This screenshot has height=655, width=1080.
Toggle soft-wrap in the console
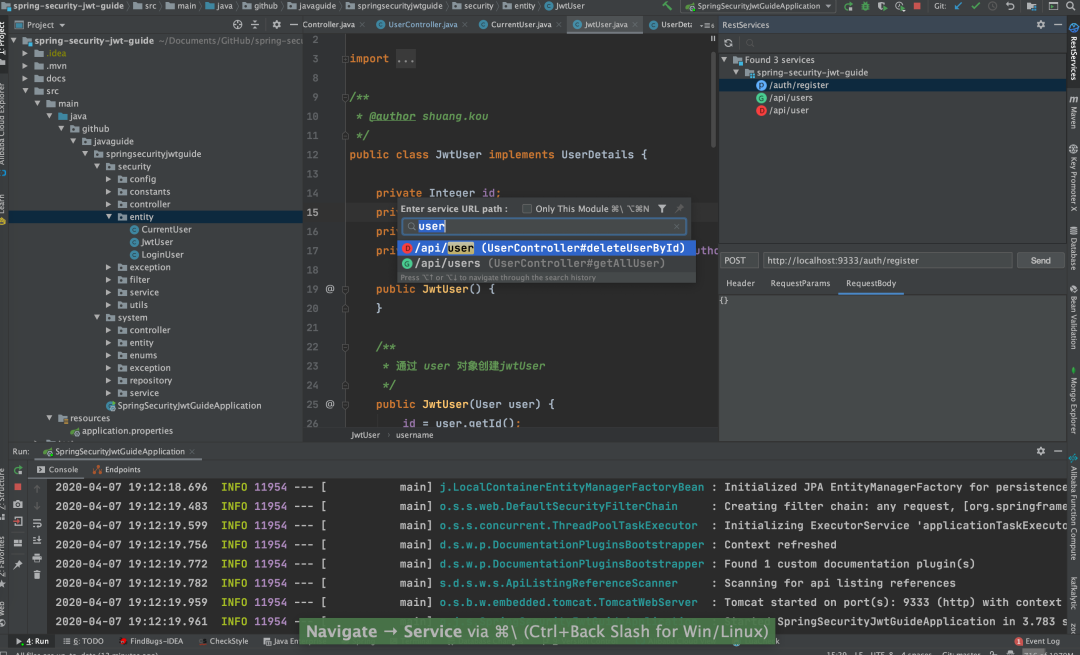point(37,524)
